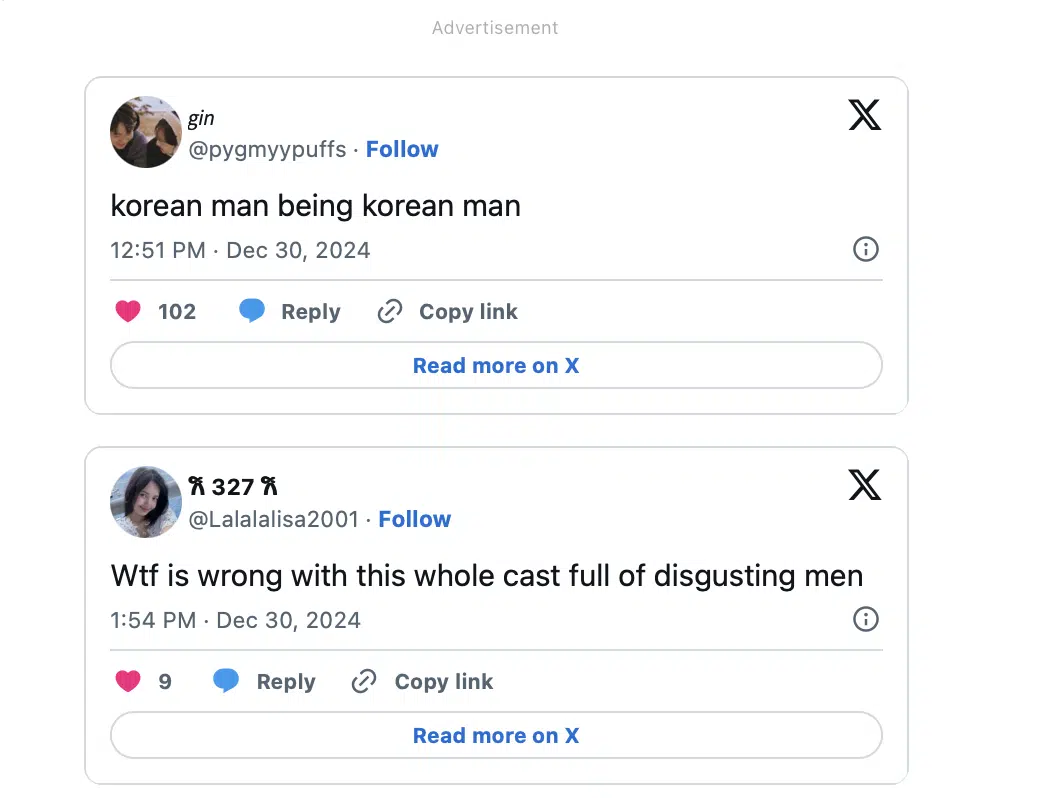Open gin's profile picture
This screenshot has width=1042, height=798.
[146, 132]
